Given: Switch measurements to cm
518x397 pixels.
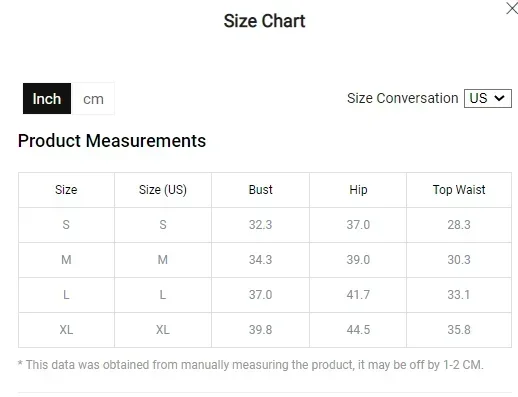Looking at the screenshot, I should click(x=93, y=99).
